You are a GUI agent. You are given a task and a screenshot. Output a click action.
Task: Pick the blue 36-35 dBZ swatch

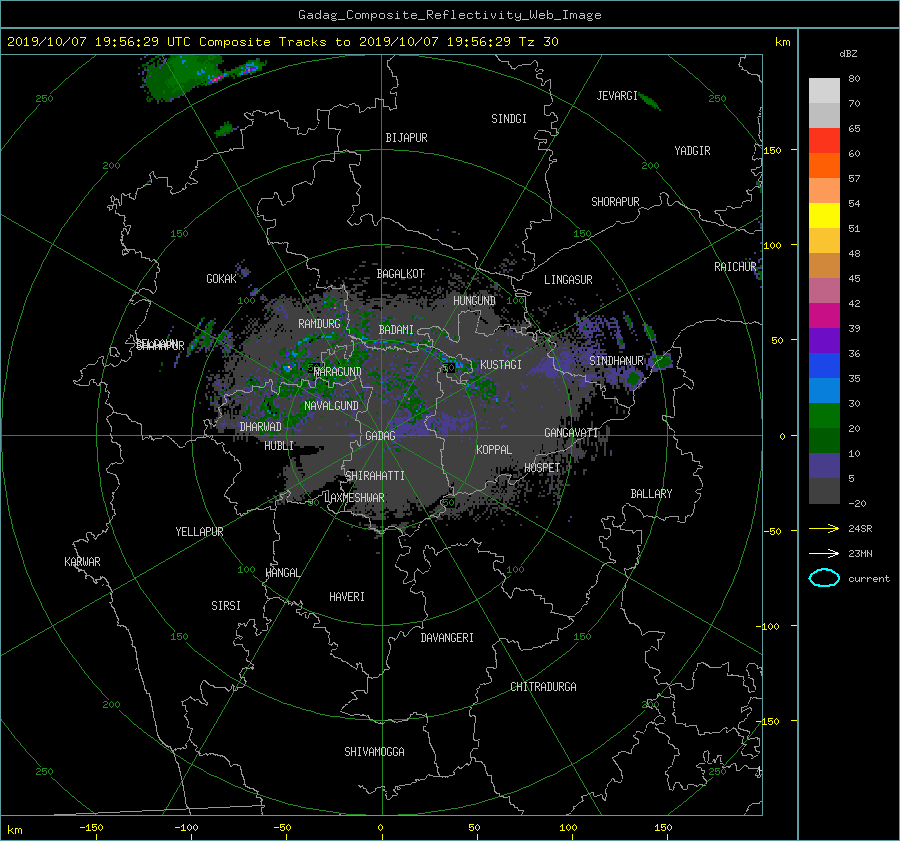point(824,365)
